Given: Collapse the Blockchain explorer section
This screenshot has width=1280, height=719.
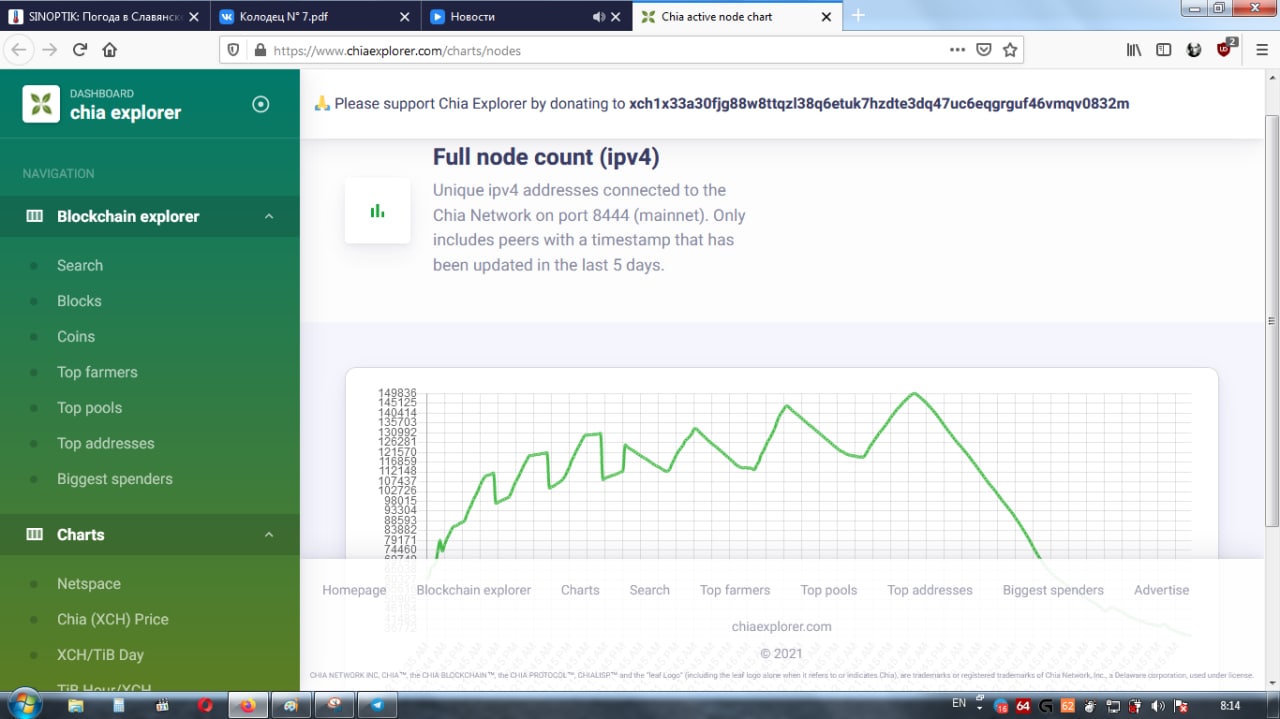Looking at the screenshot, I should 150,216.
